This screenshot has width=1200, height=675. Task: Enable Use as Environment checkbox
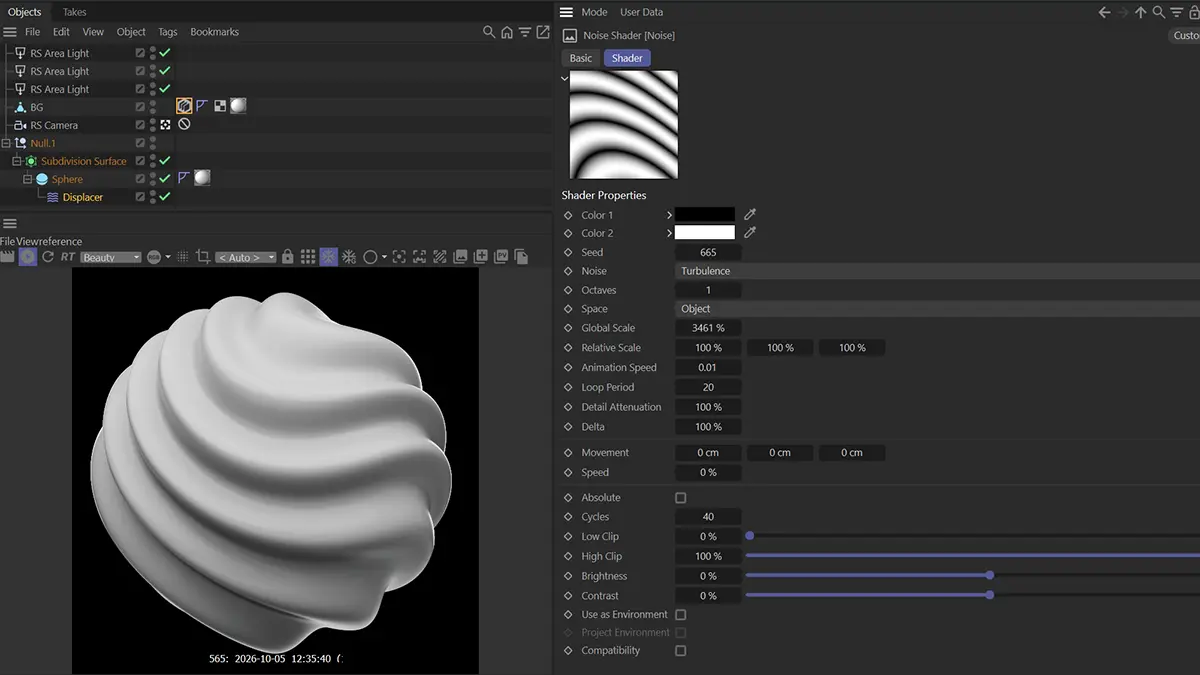(681, 614)
